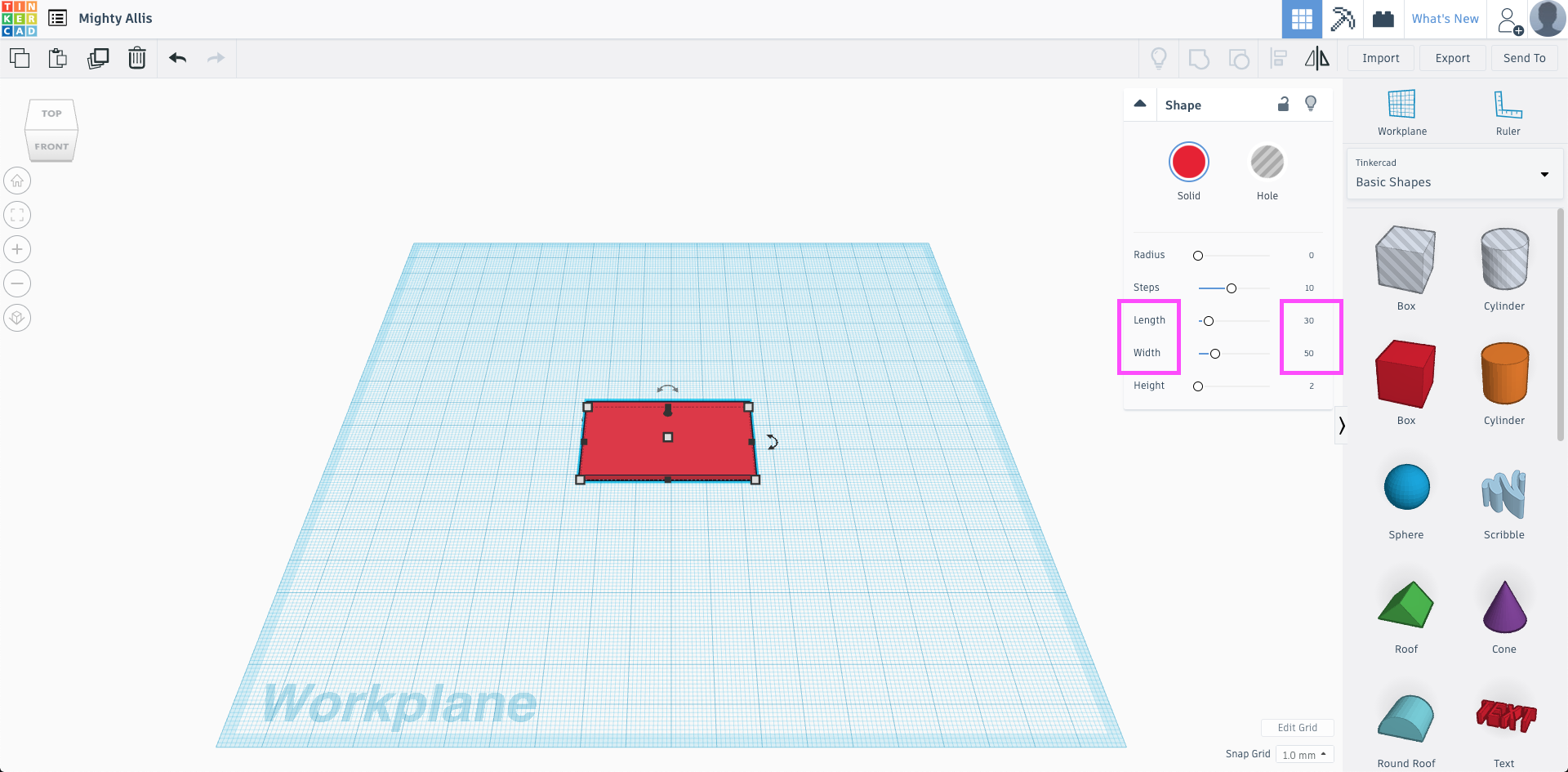Click the Export button

(x=1451, y=58)
